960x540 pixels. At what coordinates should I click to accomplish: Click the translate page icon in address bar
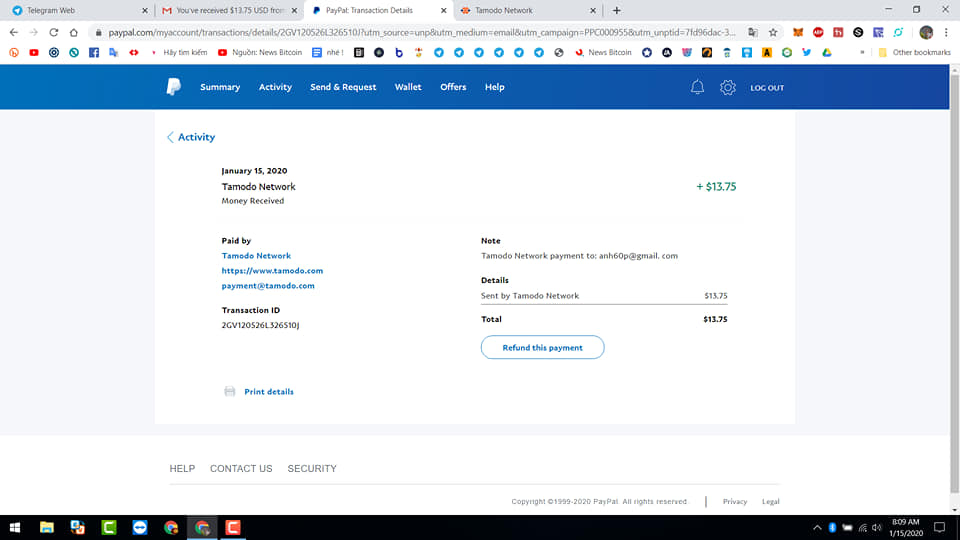[752, 32]
